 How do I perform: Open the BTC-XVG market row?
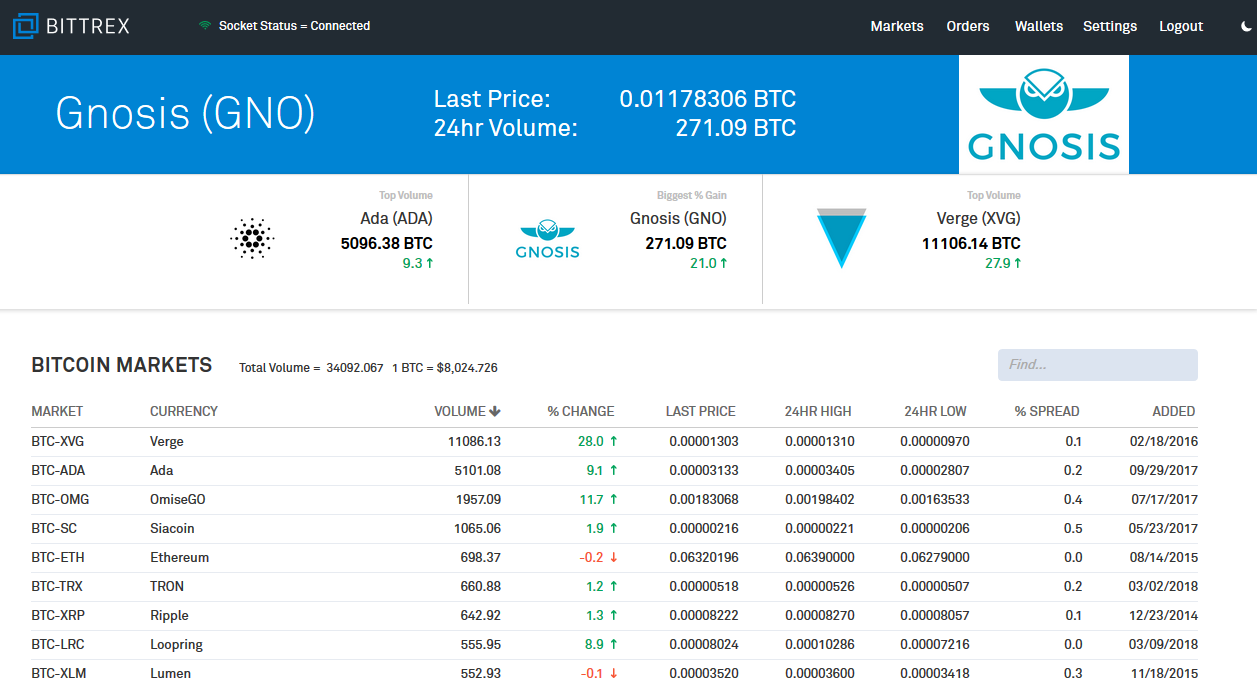(x=615, y=441)
